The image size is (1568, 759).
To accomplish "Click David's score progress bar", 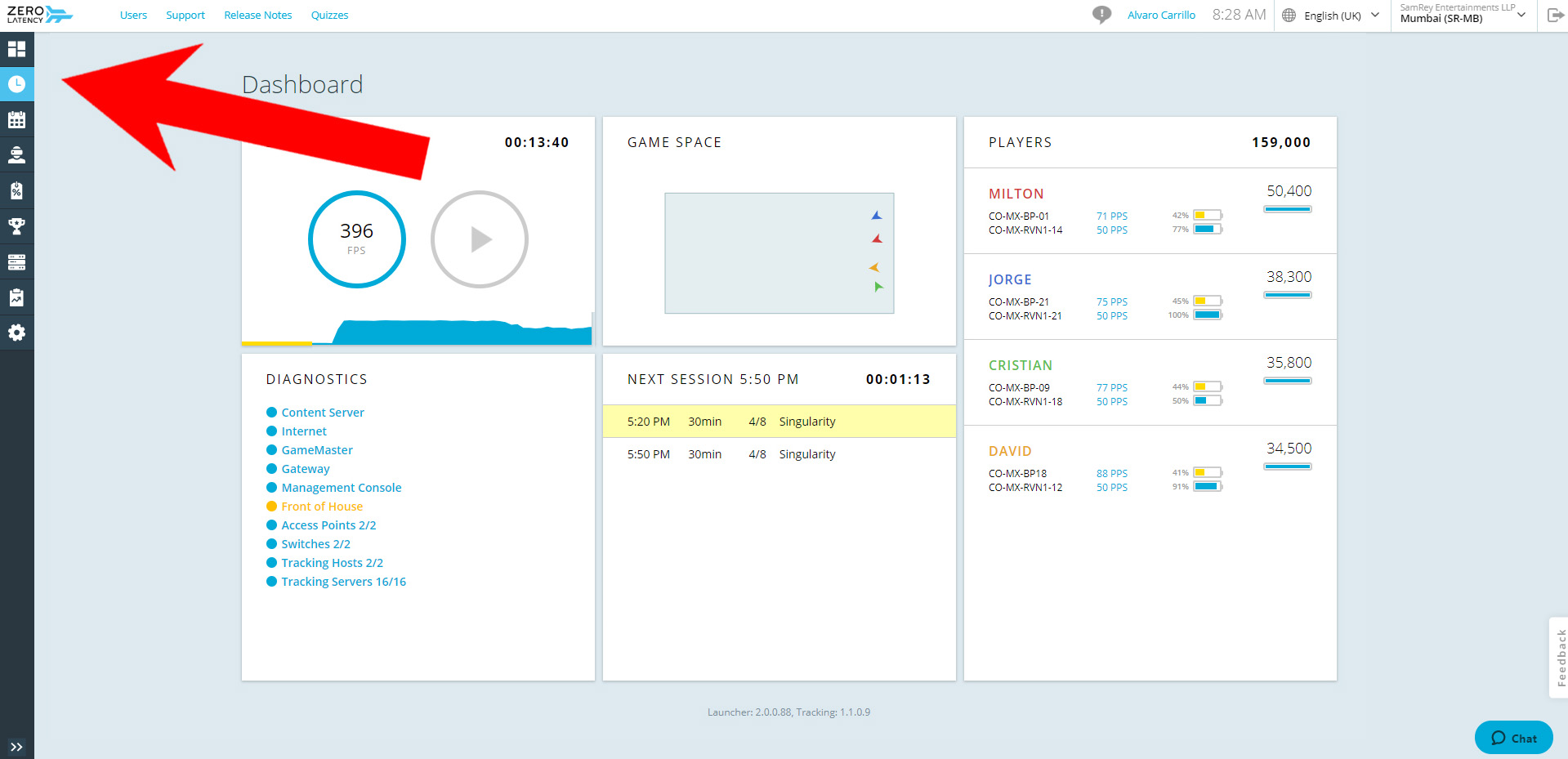I will coord(1288,467).
